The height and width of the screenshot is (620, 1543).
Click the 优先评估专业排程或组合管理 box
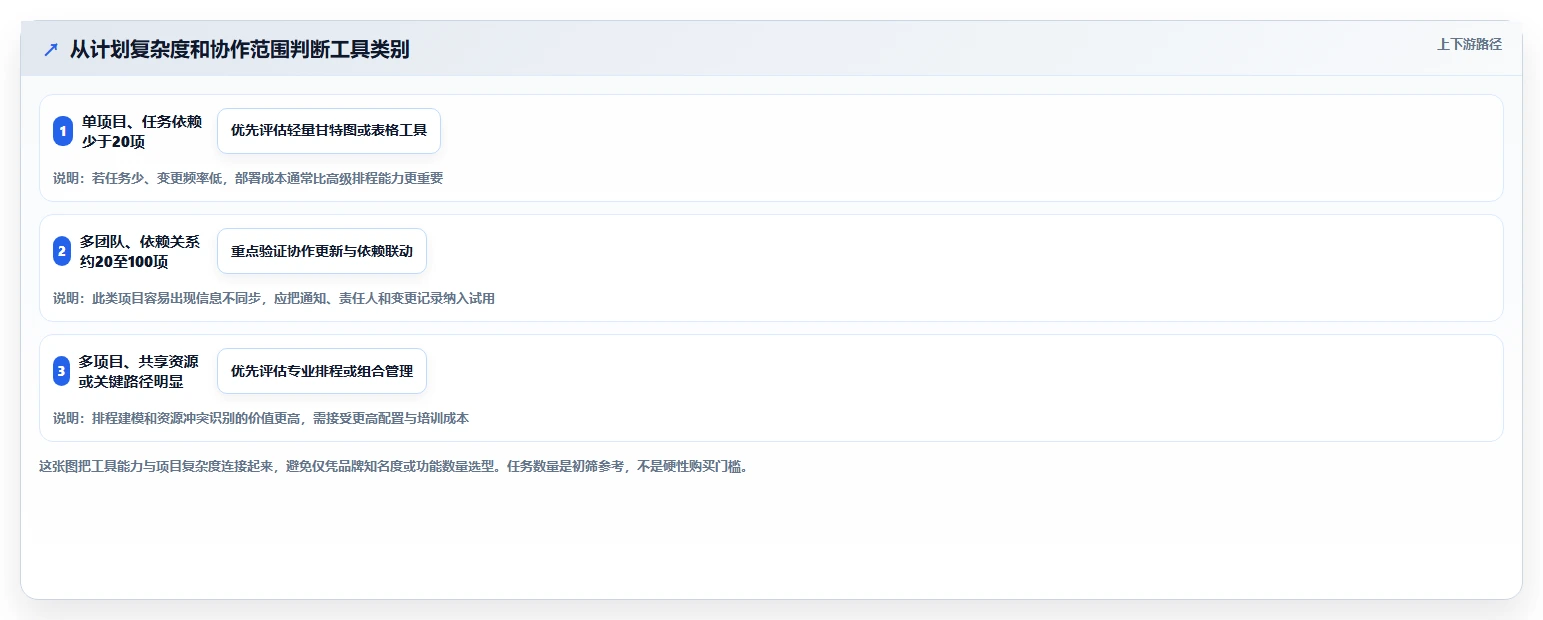[322, 371]
